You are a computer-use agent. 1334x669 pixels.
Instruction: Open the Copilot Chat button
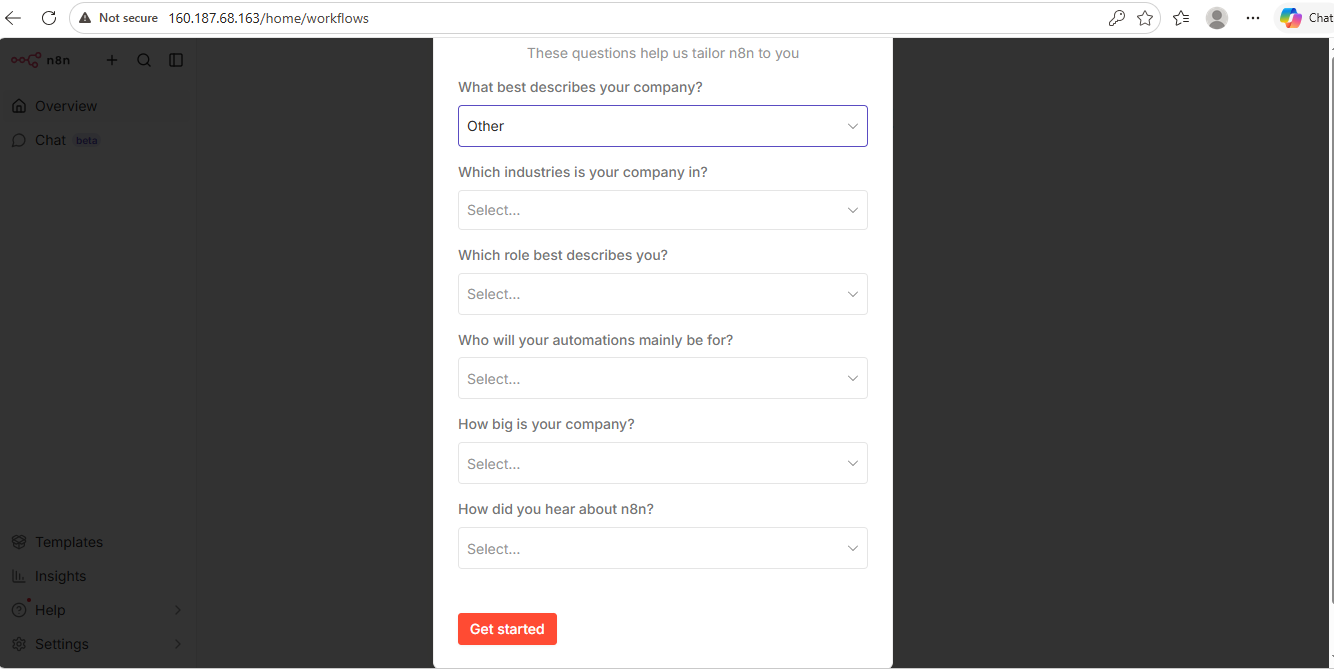click(1306, 18)
